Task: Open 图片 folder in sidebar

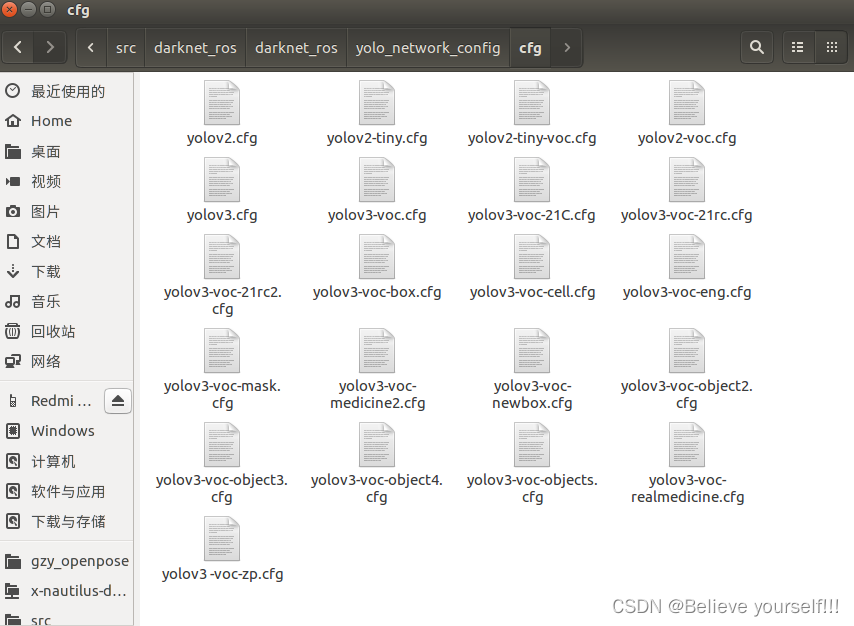Action: pyautogui.click(x=66, y=211)
